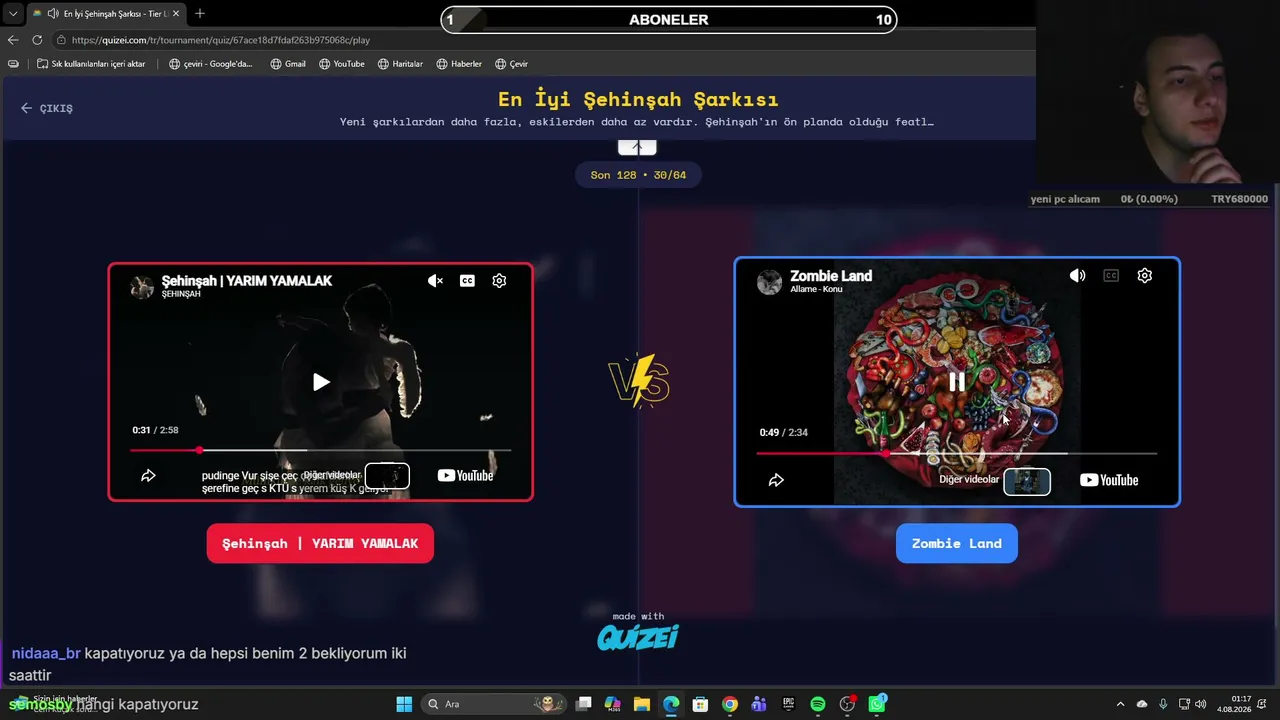This screenshot has width=1280, height=720.
Task: Open settings gear on YARIM YAMALAK video
Action: [x=499, y=281]
